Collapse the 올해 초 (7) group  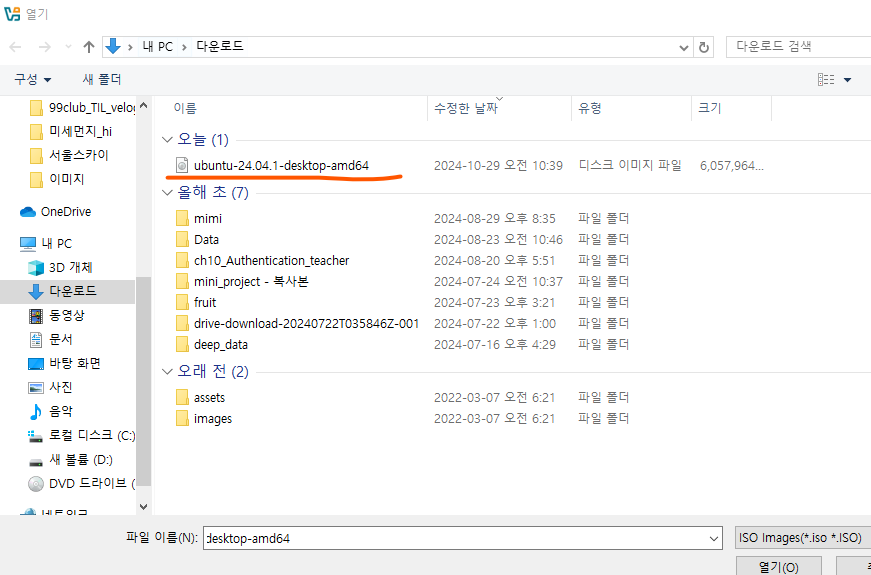click(x=167, y=193)
